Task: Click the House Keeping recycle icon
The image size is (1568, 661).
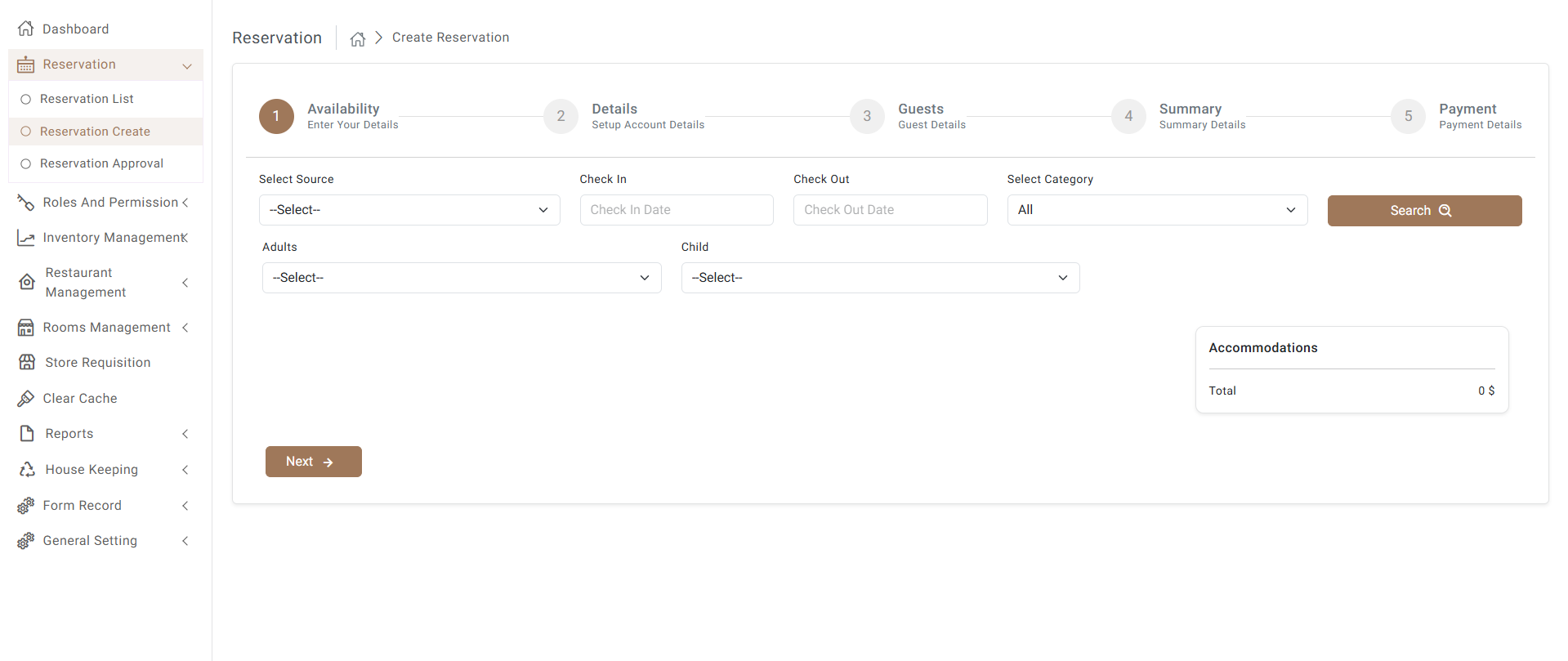Action: [27, 469]
